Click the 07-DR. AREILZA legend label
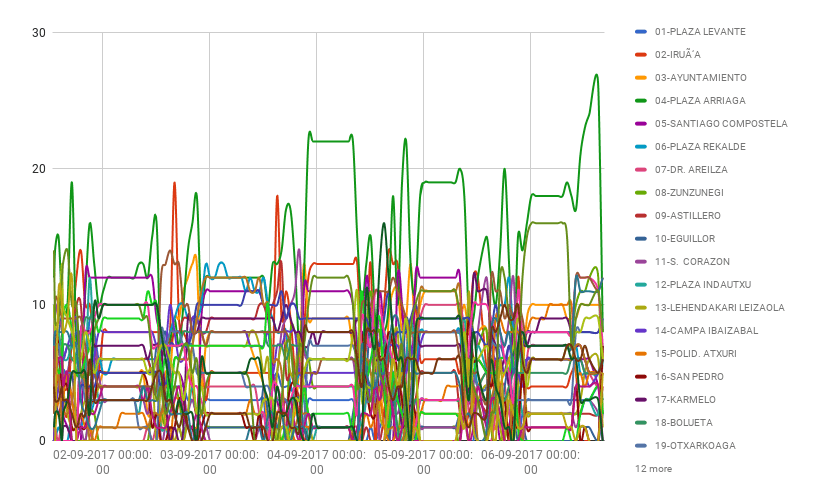Viewport: 813px width, 502px height. click(691, 170)
